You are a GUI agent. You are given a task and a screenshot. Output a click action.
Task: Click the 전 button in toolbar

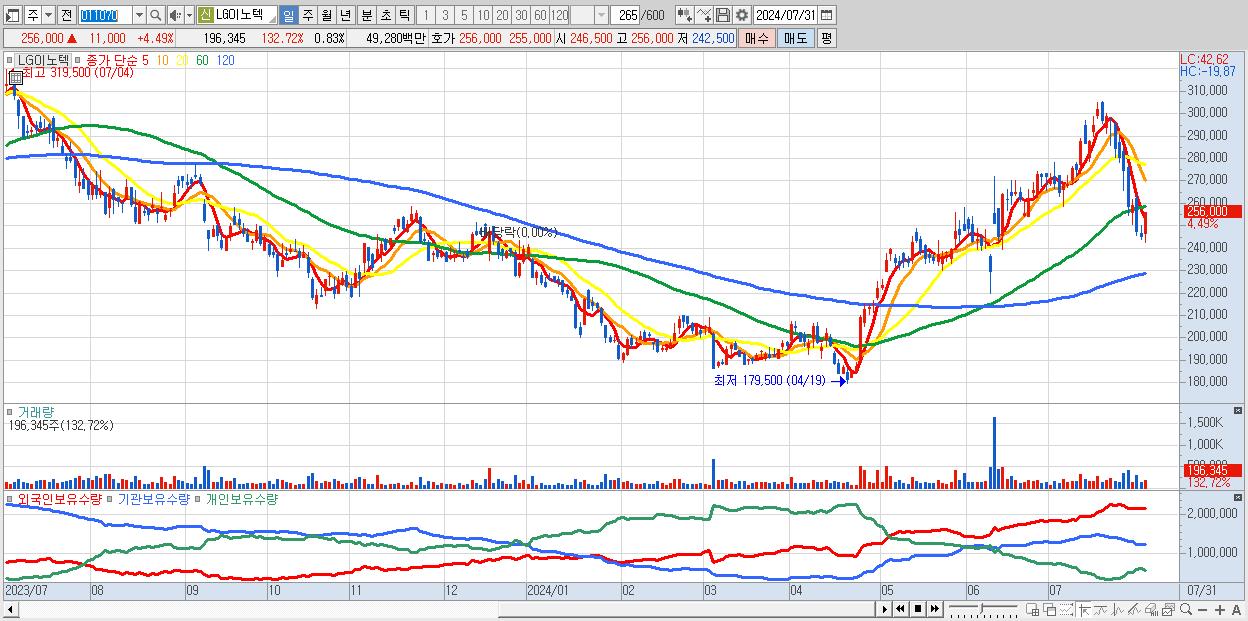[66, 15]
